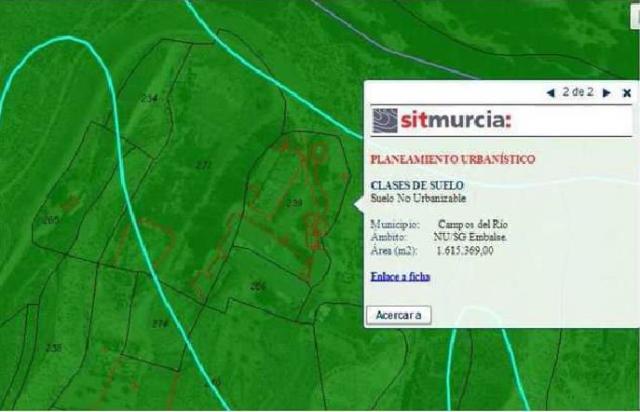Select parcel 271 on the map
The height and width of the screenshot is (412, 640).
203,165
